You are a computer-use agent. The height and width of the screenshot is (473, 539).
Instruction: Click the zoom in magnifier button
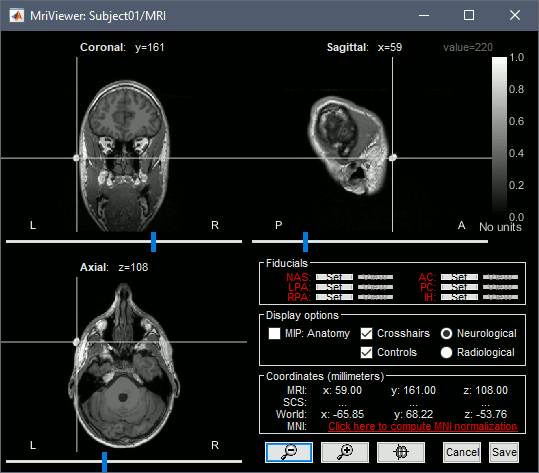[x=345, y=452]
